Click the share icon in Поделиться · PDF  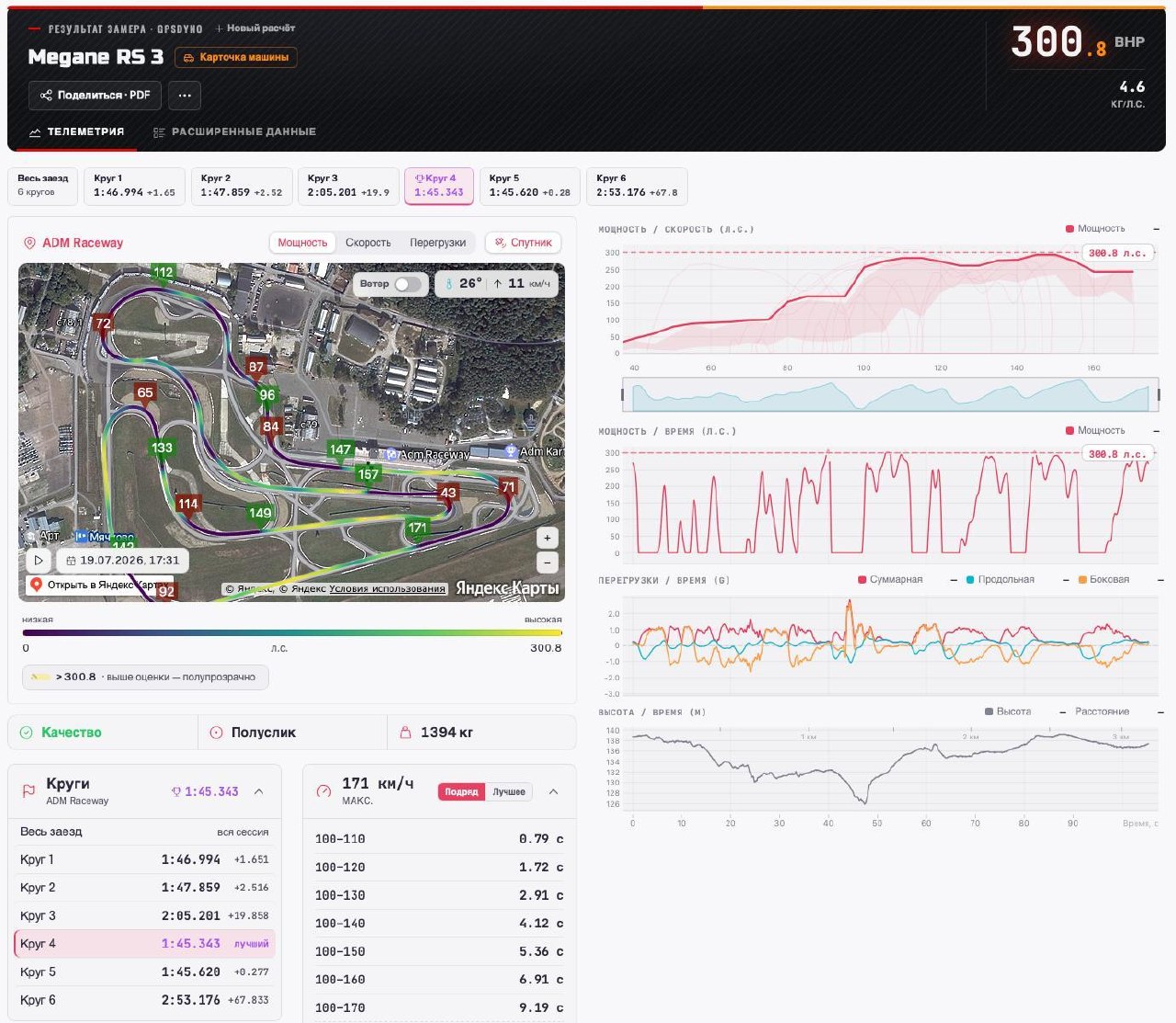point(46,95)
